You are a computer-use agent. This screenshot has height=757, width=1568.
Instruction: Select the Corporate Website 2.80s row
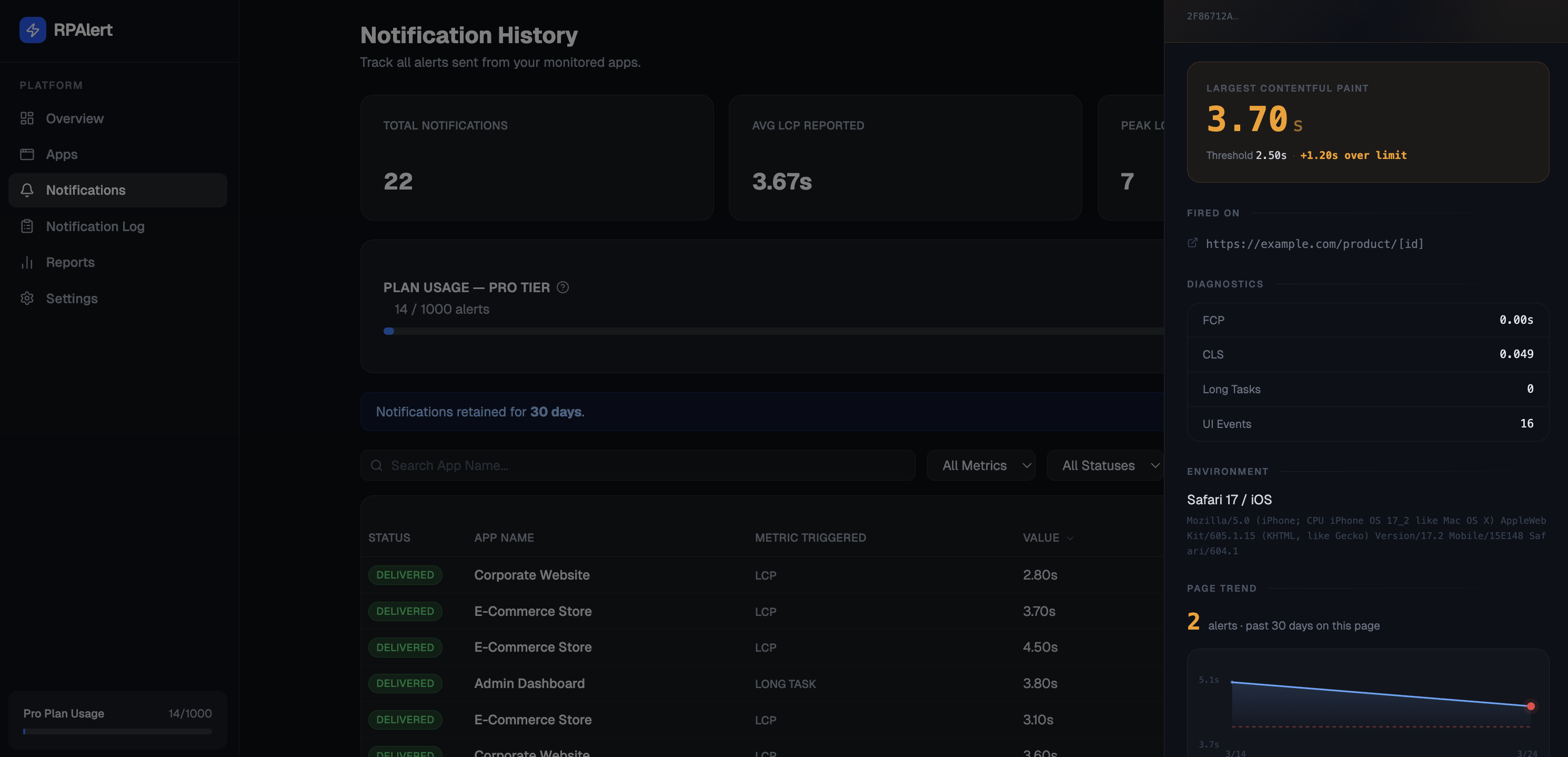pyautogui.click(x=762, y=575)
